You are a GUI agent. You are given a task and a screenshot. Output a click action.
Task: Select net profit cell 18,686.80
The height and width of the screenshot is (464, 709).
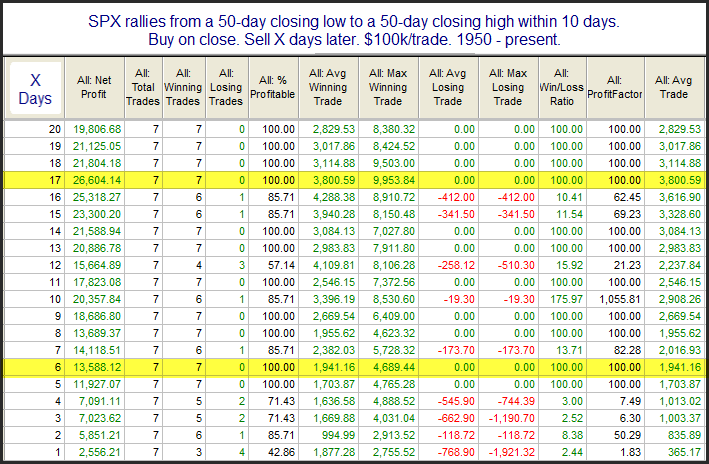pos(97,317)
